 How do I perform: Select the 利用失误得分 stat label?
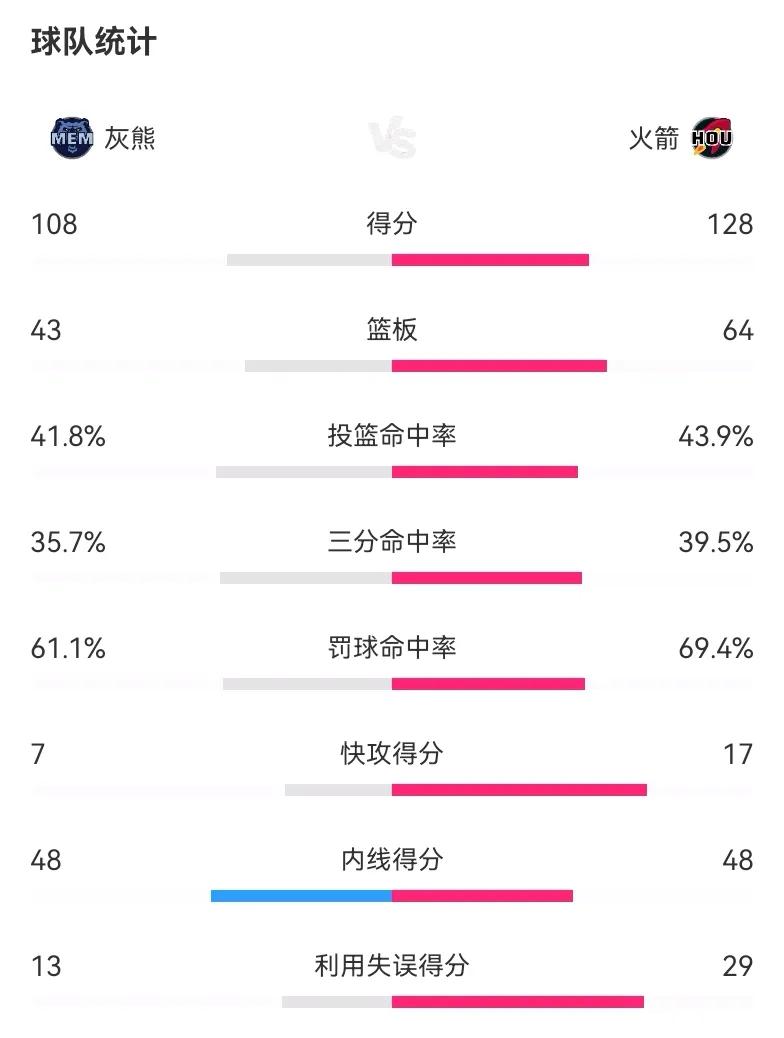(392, 965)
